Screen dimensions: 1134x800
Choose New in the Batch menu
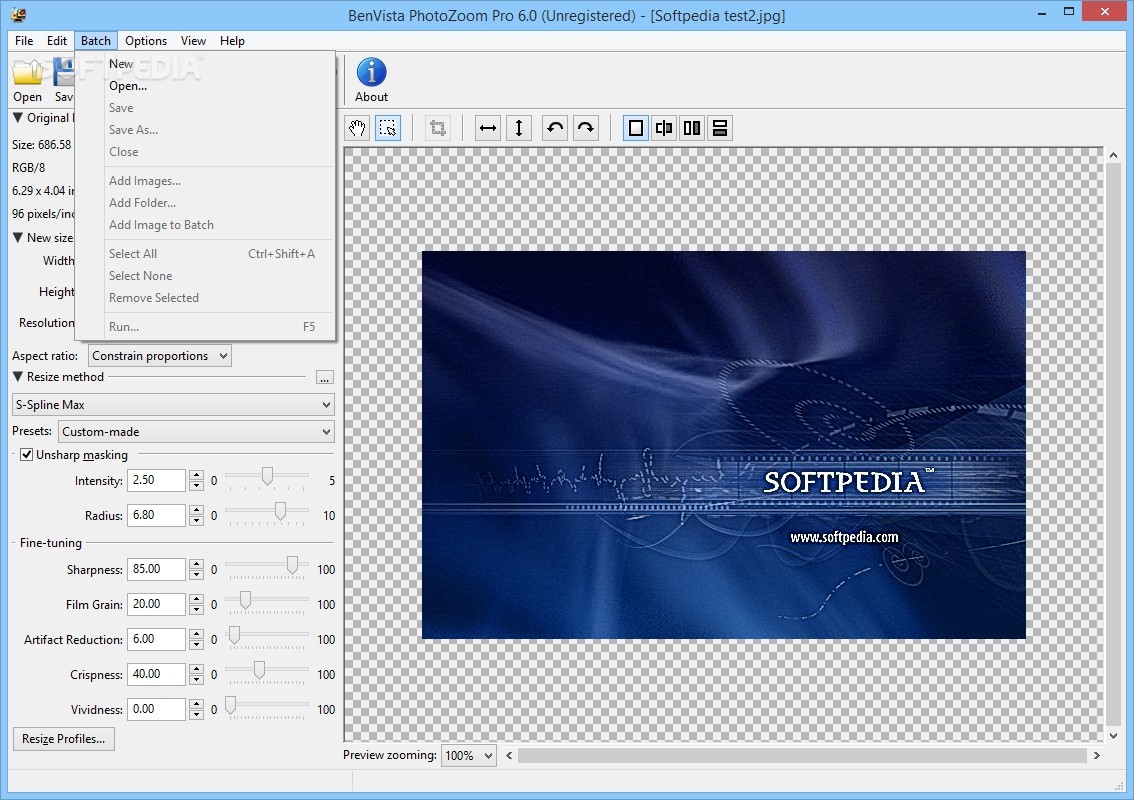point(205,64)
